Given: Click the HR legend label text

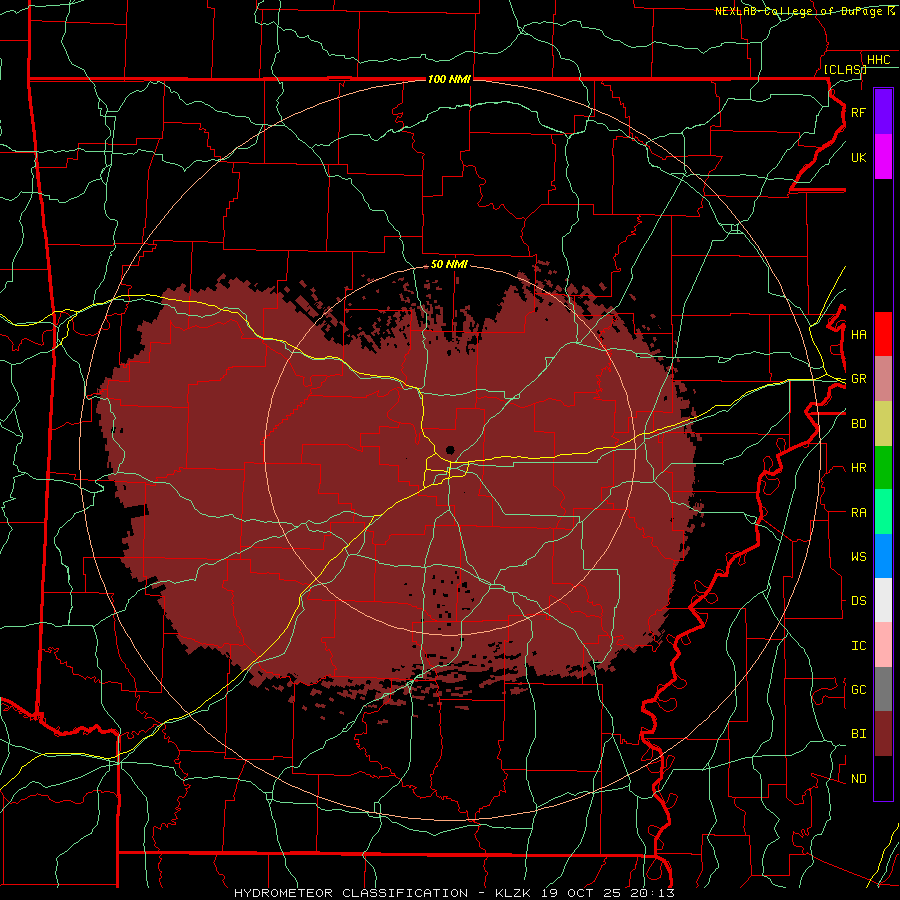Looking at the screenshot, I should tap(859, 468).
